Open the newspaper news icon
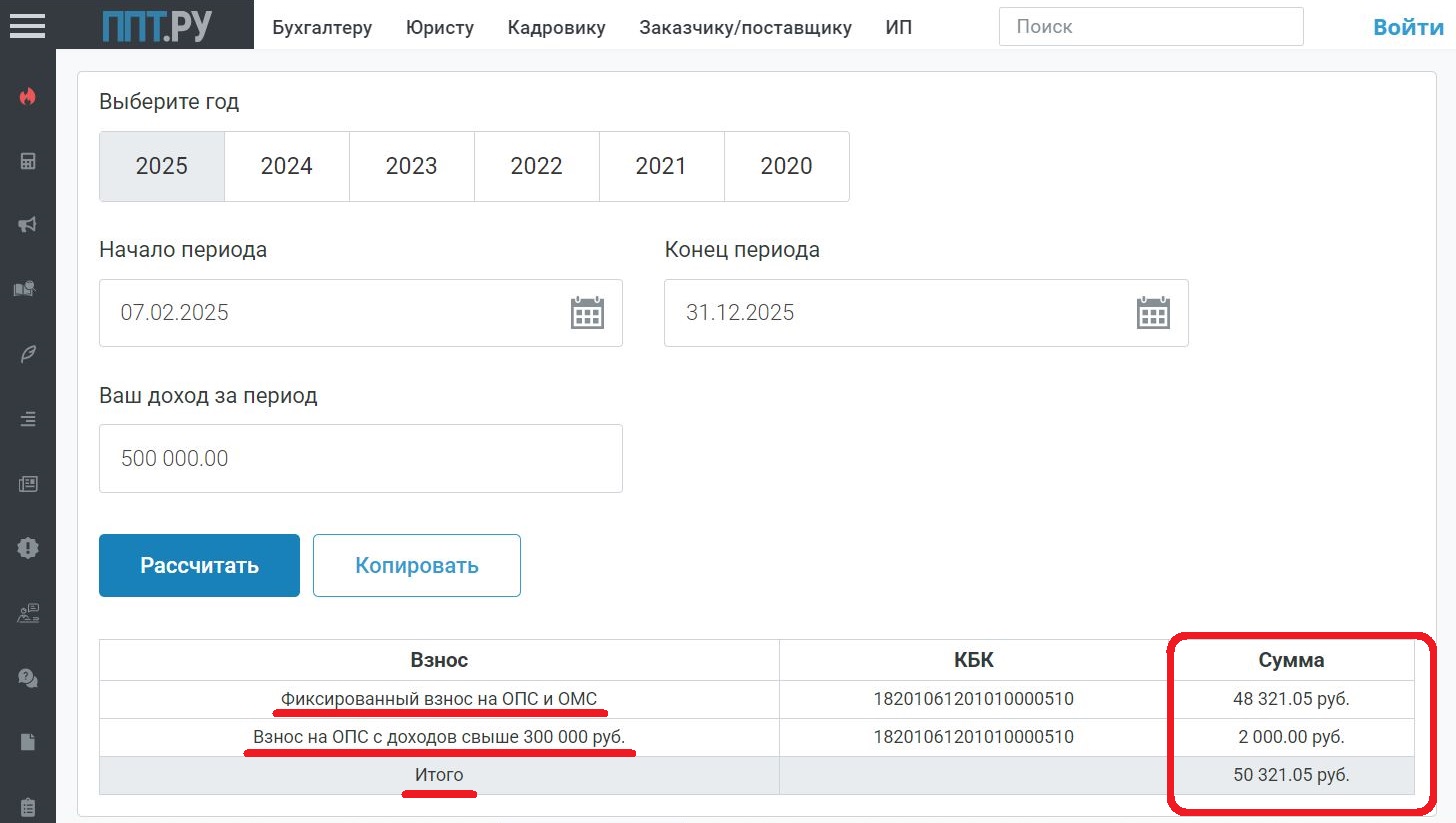The height and width of the screenshot is (823, 1456). [27, 483]
